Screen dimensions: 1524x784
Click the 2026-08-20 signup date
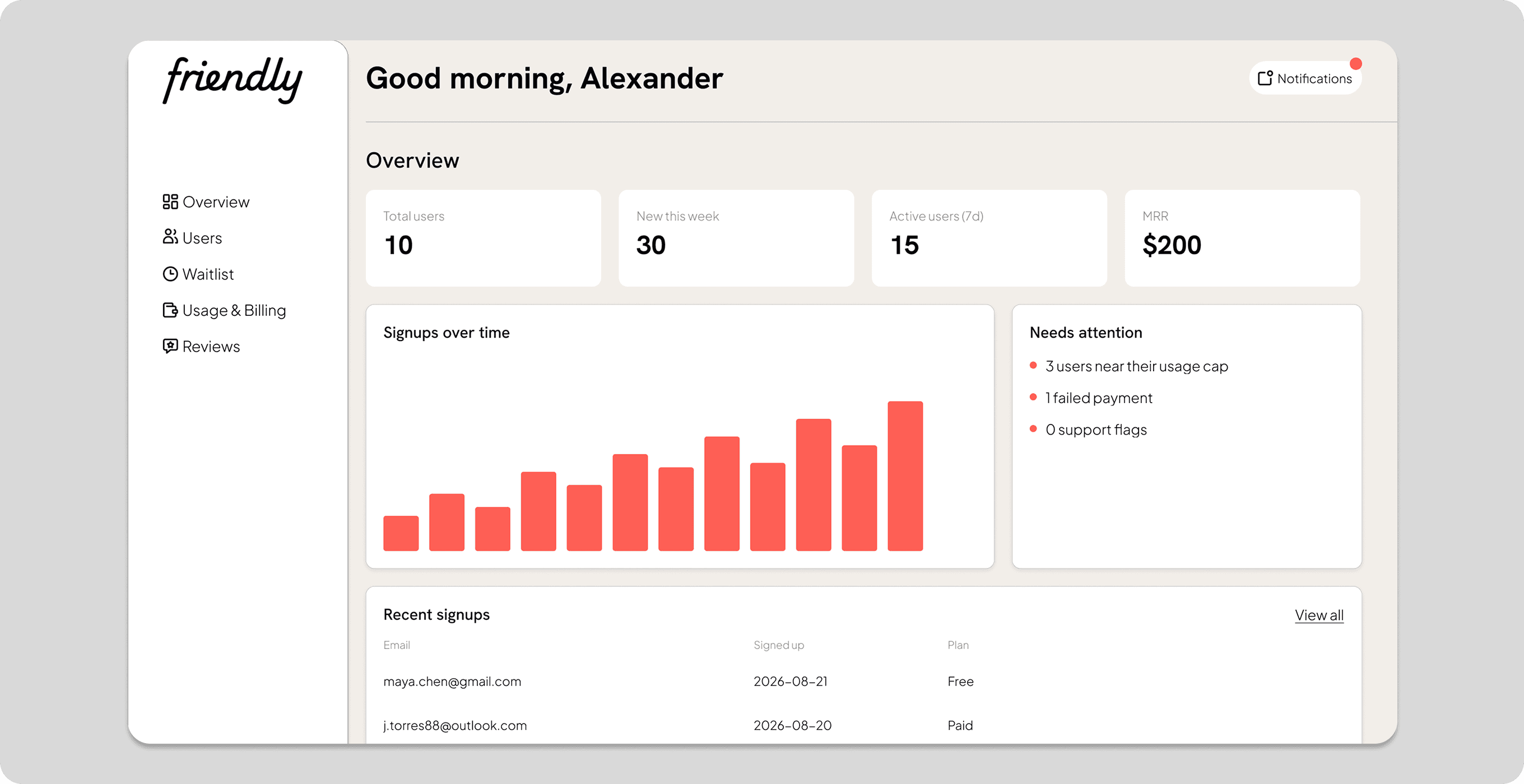(792, 725)
